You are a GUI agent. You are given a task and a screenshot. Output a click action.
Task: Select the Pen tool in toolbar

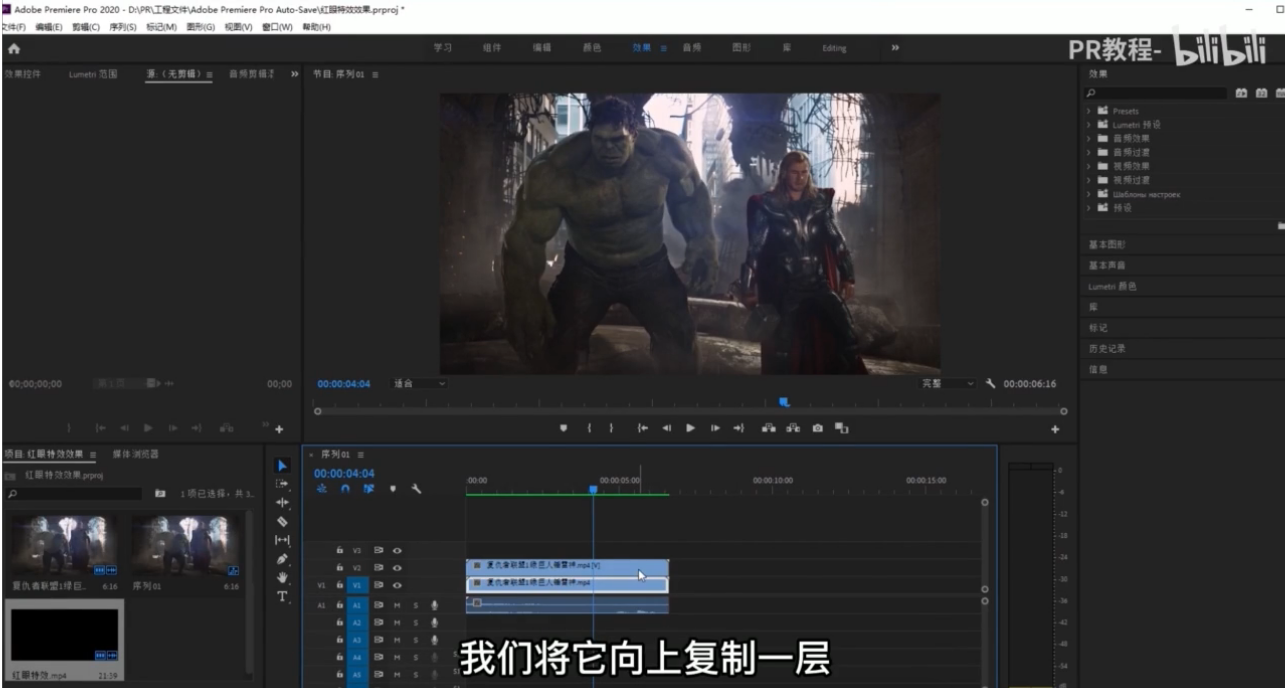(282, 559)
